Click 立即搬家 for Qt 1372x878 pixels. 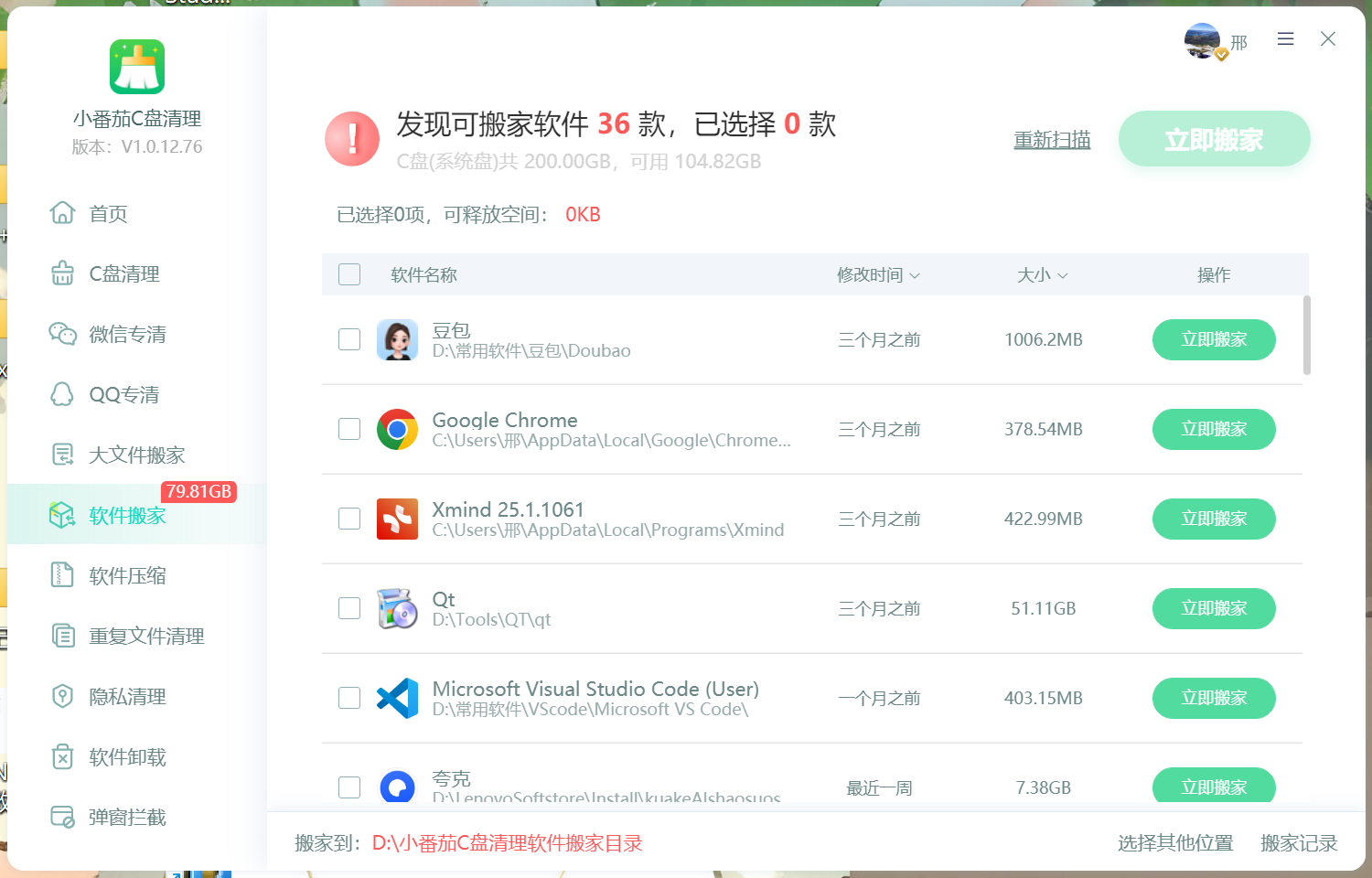1214,608
